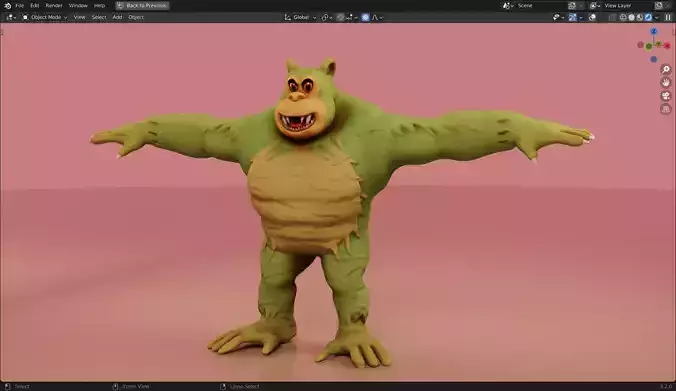The image size is (676, 391).
Task: Click the Zoom View hint in status bar
Action: coord(131,386)
